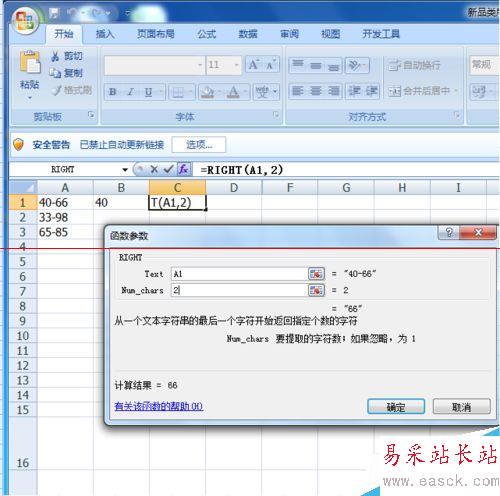This screenshot has width=500, height=496.
Task: Open the Office button menu
Action: pyautogui.click(x=24, y=21)
